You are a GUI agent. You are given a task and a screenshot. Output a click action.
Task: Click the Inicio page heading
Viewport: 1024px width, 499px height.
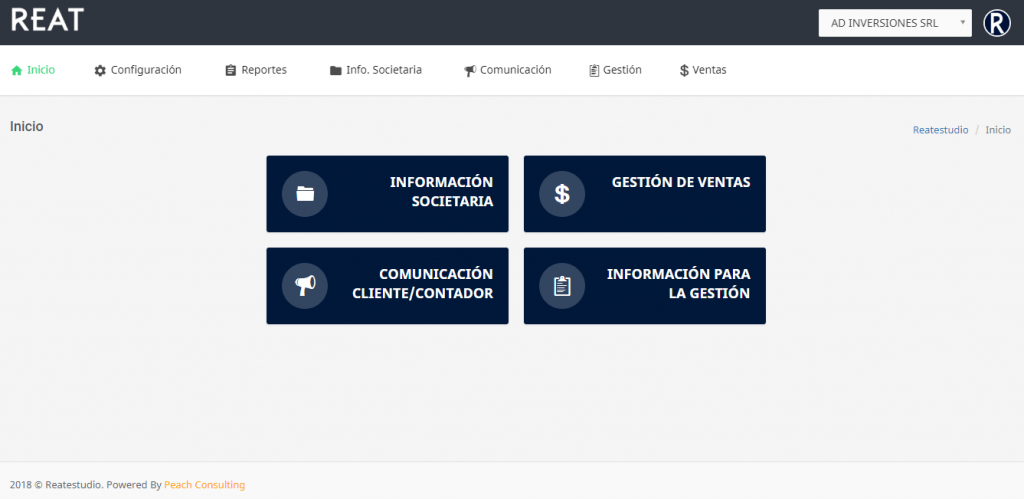point(27,127)
